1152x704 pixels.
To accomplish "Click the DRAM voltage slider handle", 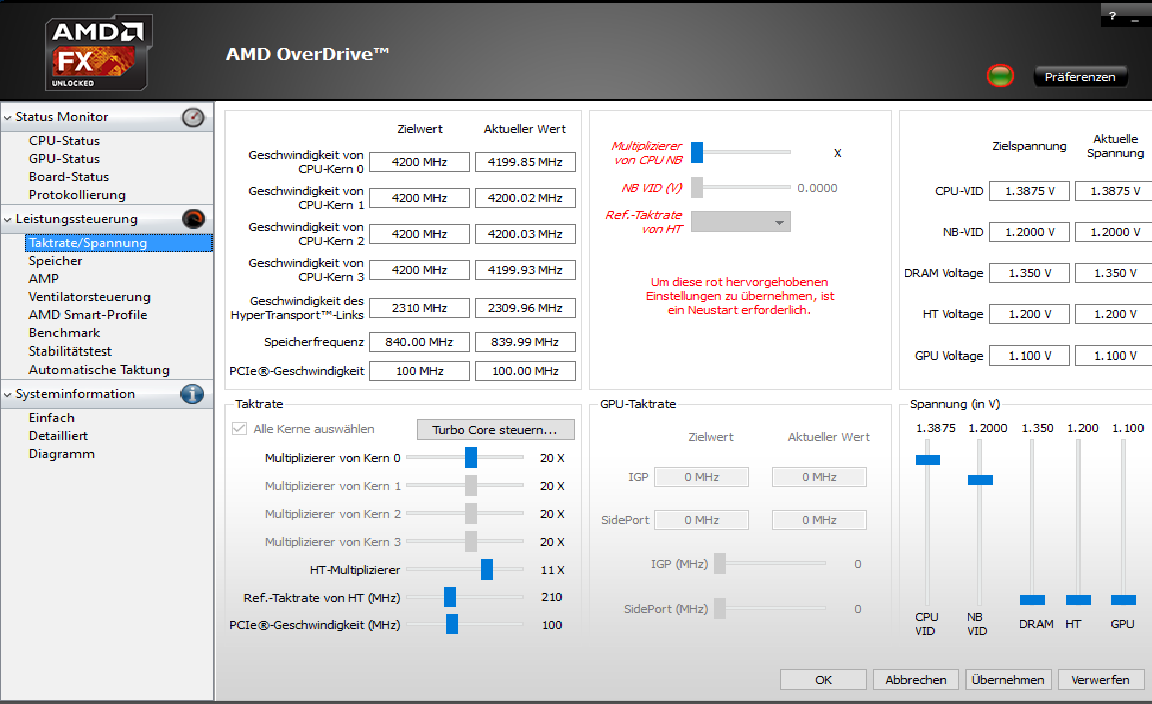I will (x=1032, y=600).
